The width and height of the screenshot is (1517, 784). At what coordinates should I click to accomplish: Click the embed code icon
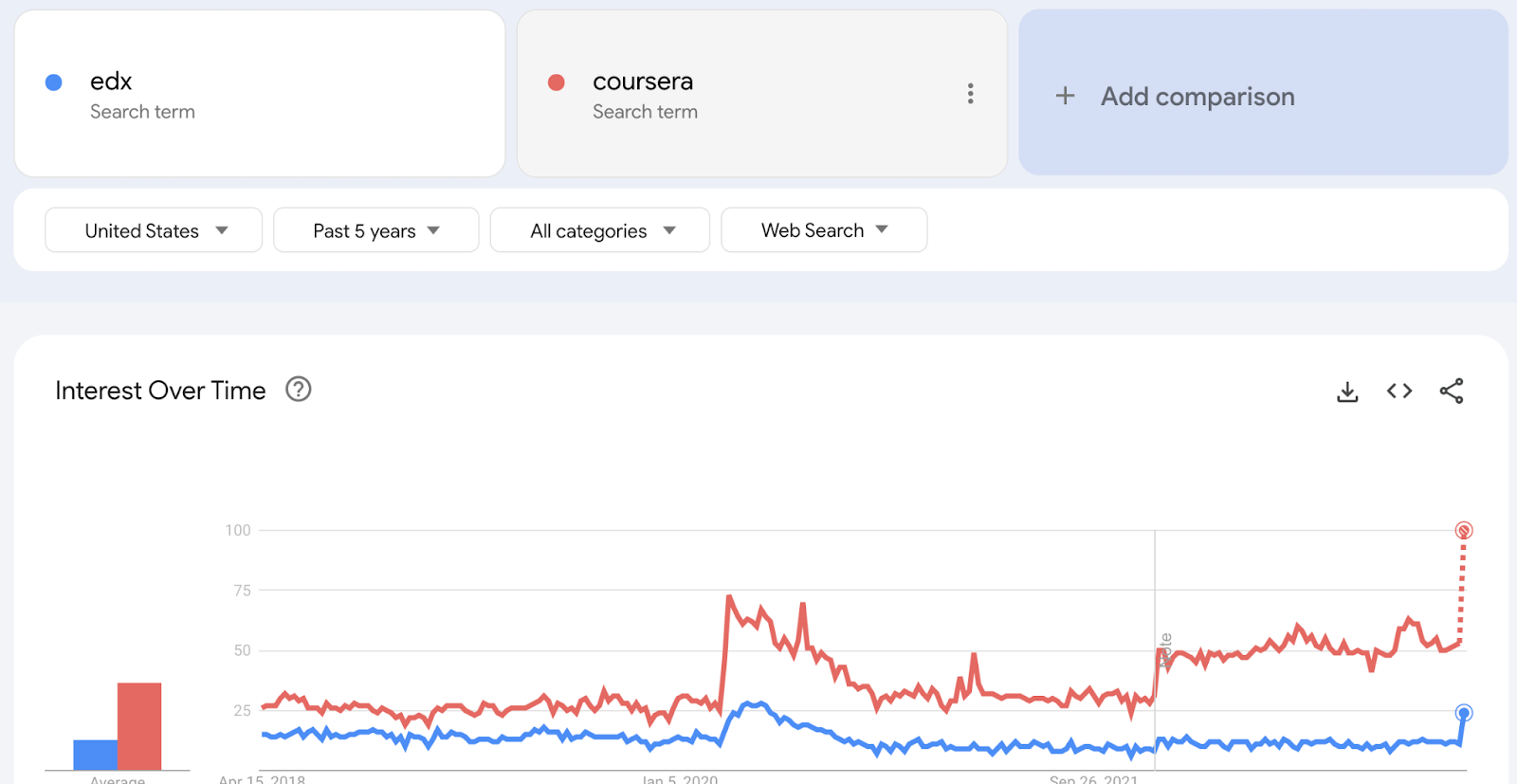pos(1399,391)
